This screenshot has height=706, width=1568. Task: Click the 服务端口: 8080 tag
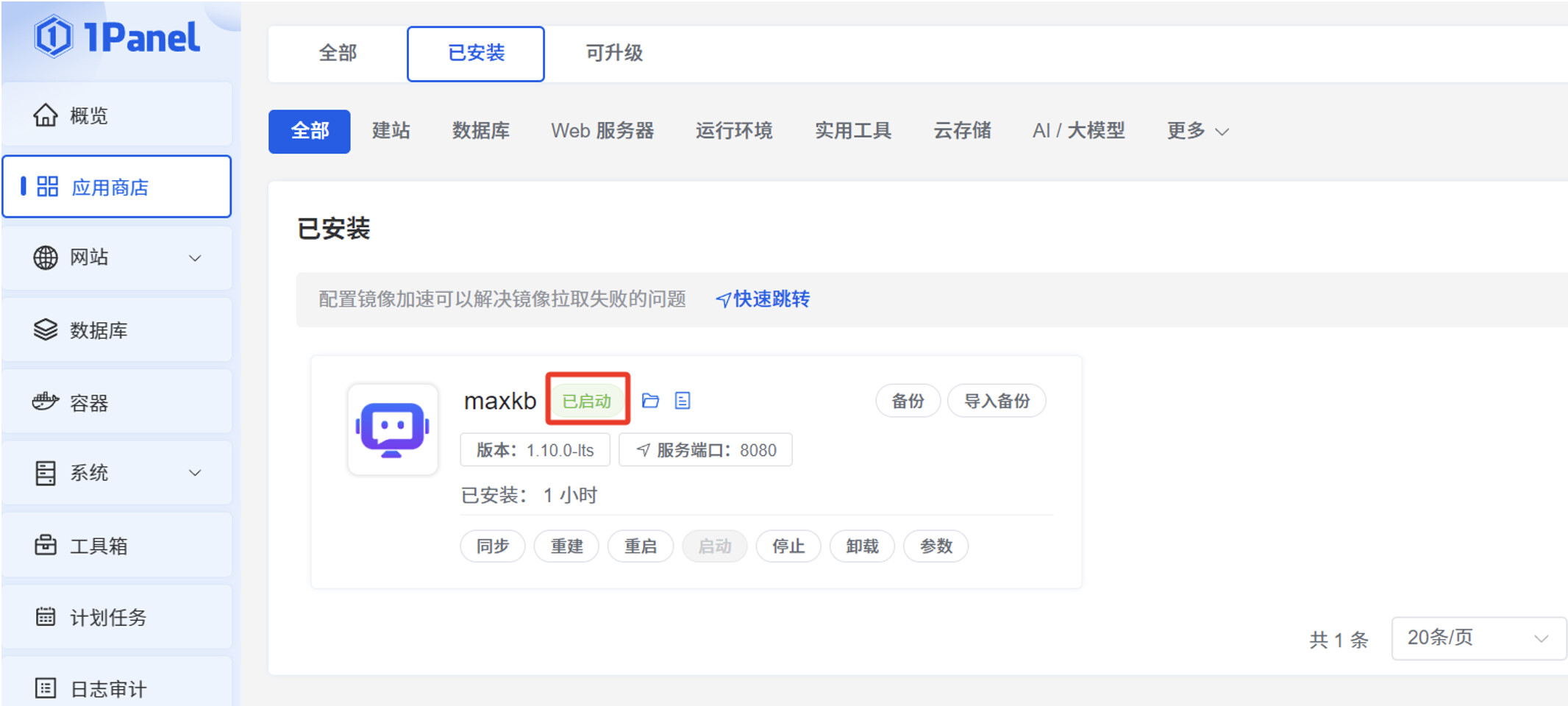(705, 450)
